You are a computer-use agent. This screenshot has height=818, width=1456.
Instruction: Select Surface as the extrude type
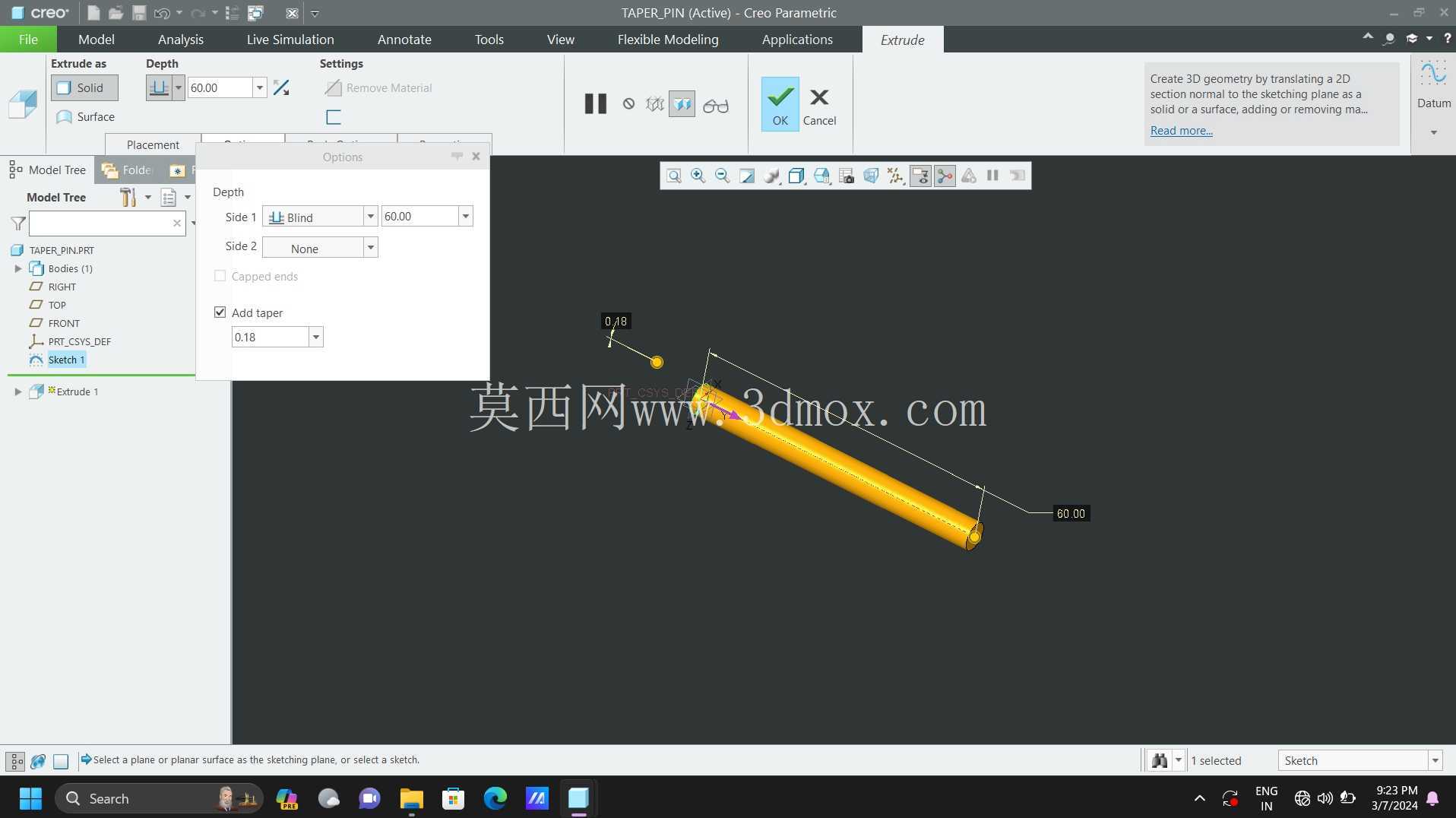(x=85, y=117)
